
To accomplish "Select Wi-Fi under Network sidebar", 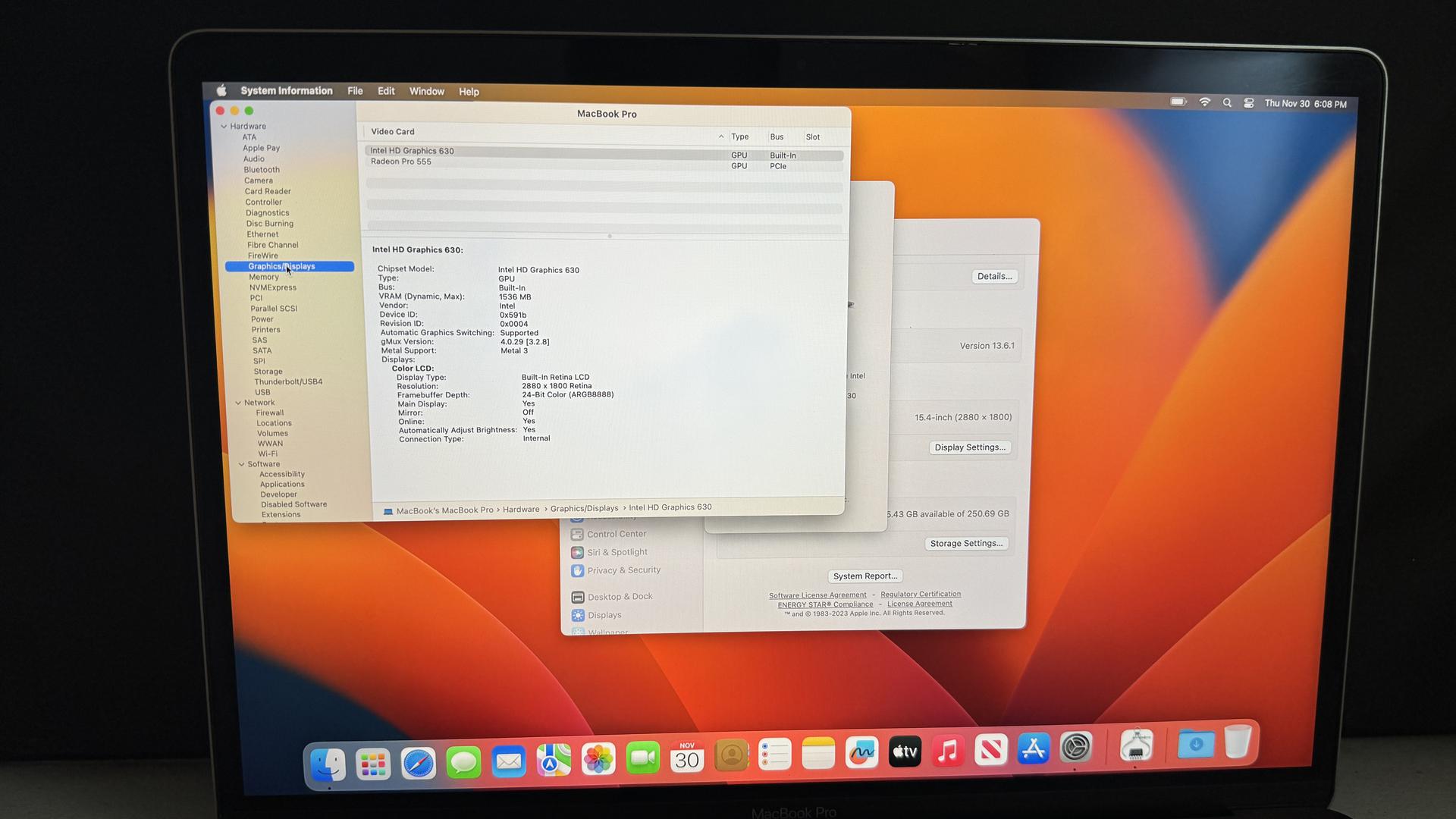I will (268, 453).
